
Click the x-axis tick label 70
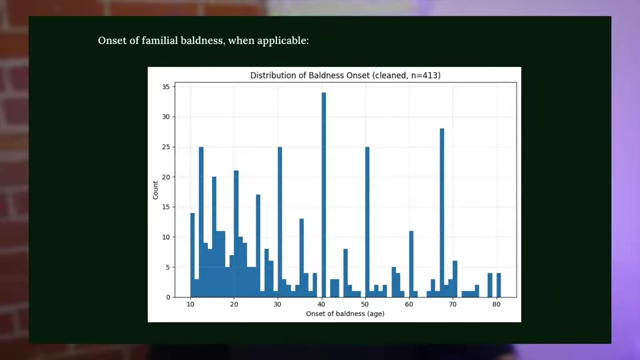[x=453, y=304]
